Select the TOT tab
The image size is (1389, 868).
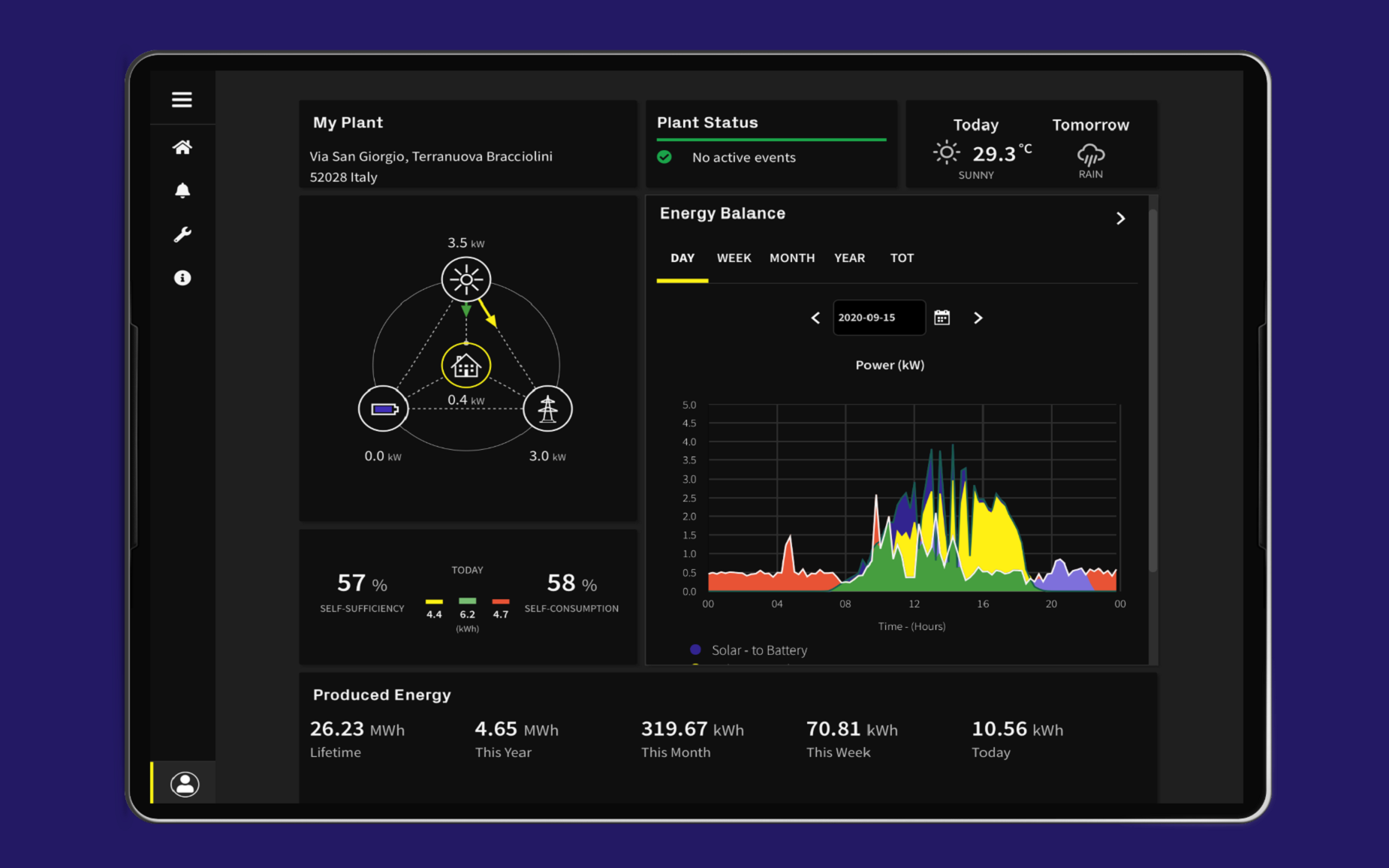click(x=902, y=258)
